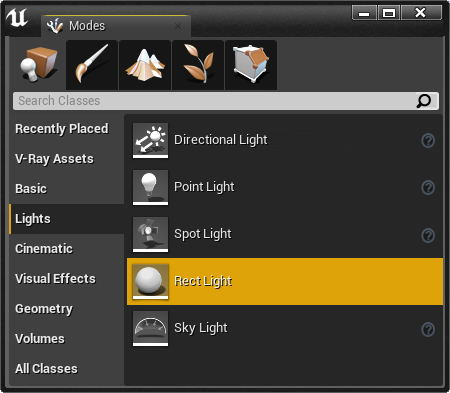
Task: Open the Recently Placed category
Action: click(62, 129)
